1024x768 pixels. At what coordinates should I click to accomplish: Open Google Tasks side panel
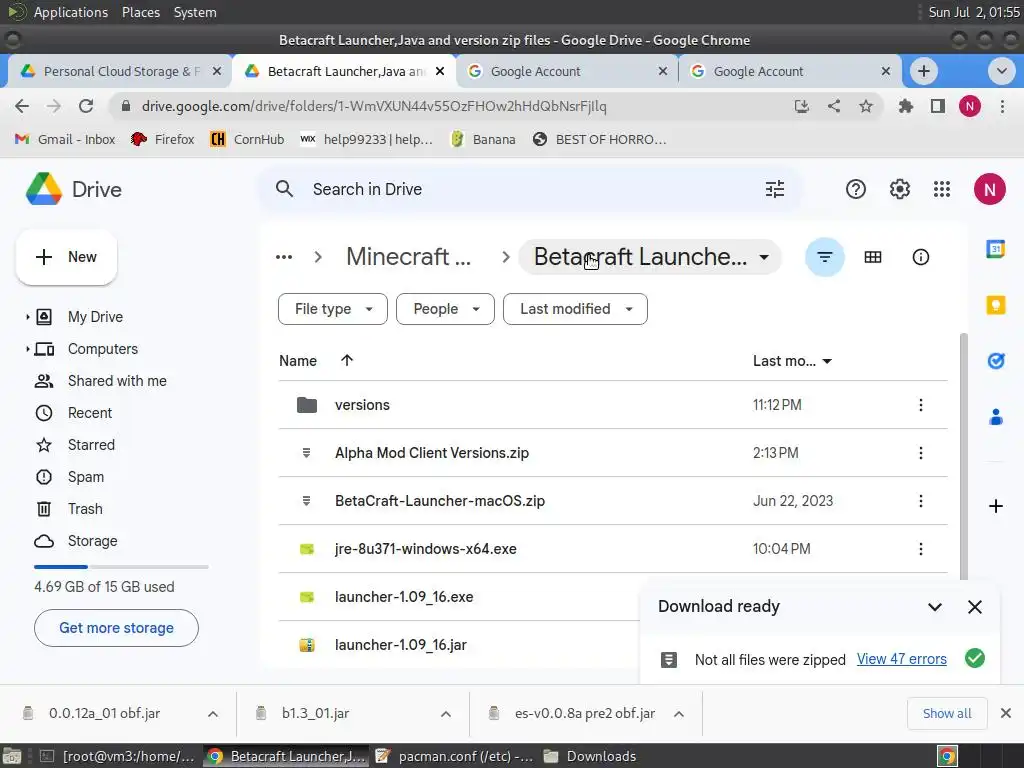pos(995,360)
